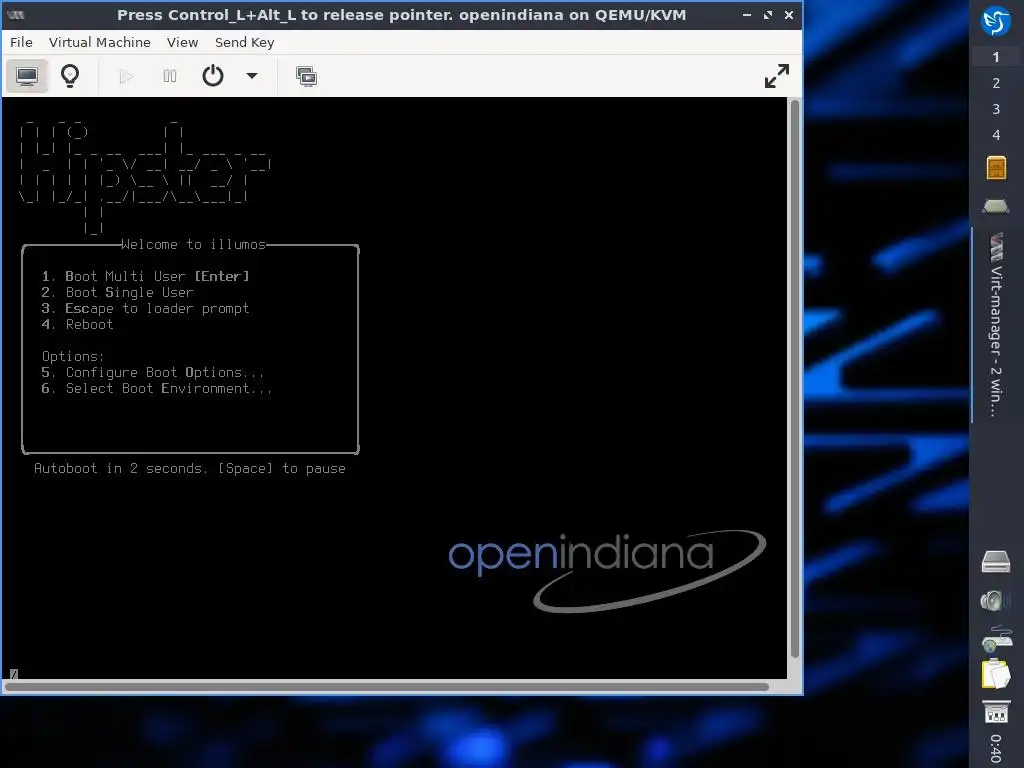Click 'Boot Multi User [Enter]' line

click(145, 276)
